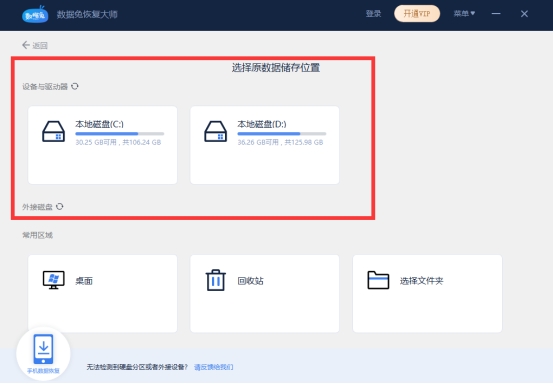Open the 请反馈给我们 feedback link
The height and width of the screenshot is (384, 553).
pos(214,367)
